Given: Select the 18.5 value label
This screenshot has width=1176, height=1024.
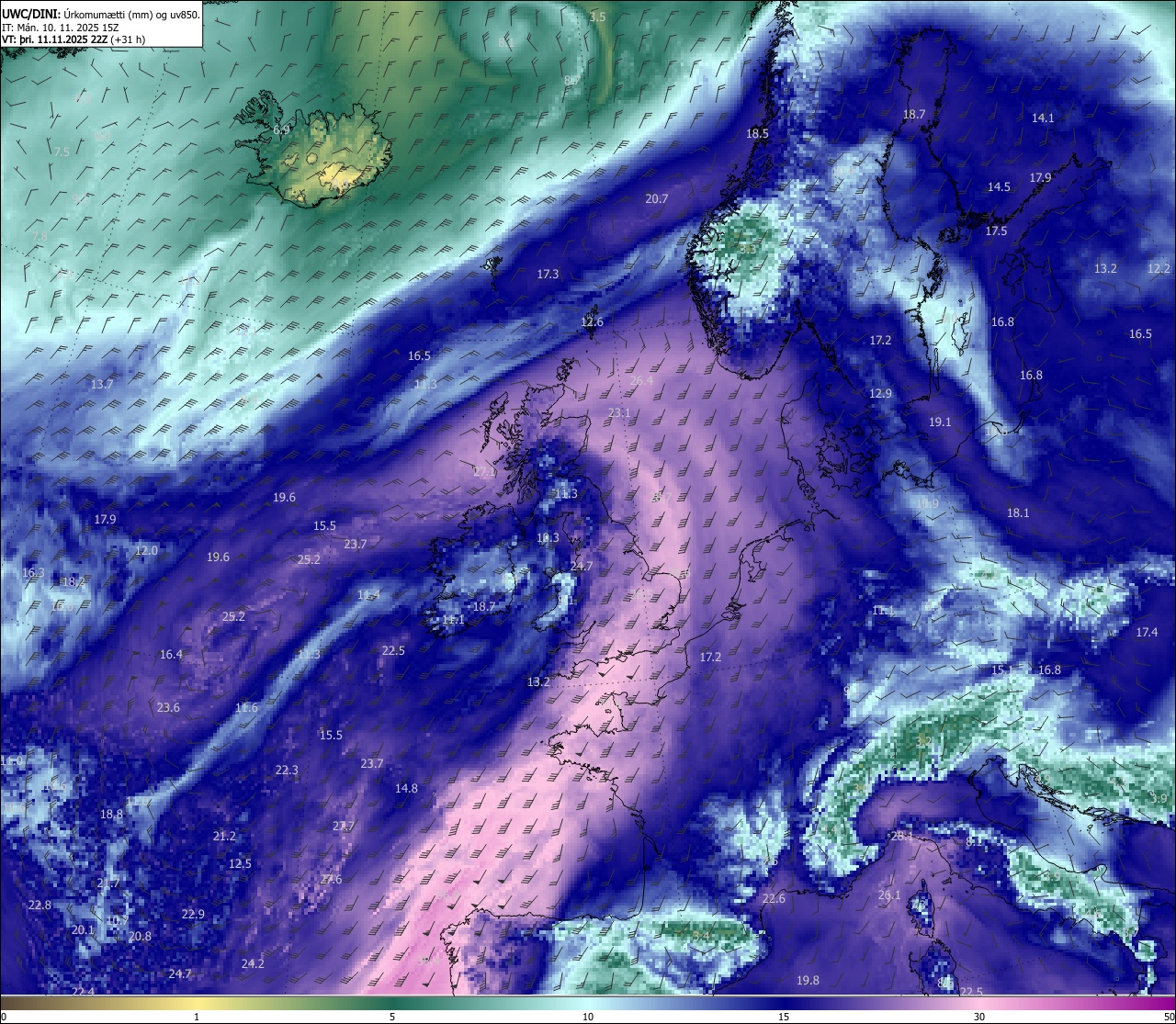Looking at the screenshot, I should 757,133.
